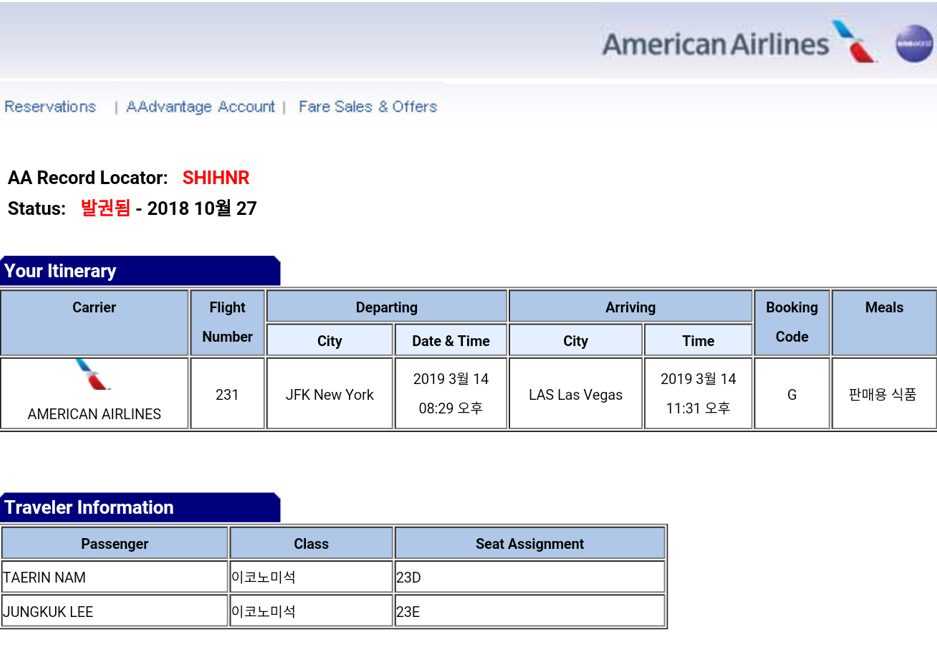937x649 pixels.
Task: Open the AAdvantage Account link
Action: (x=200, y=106)
